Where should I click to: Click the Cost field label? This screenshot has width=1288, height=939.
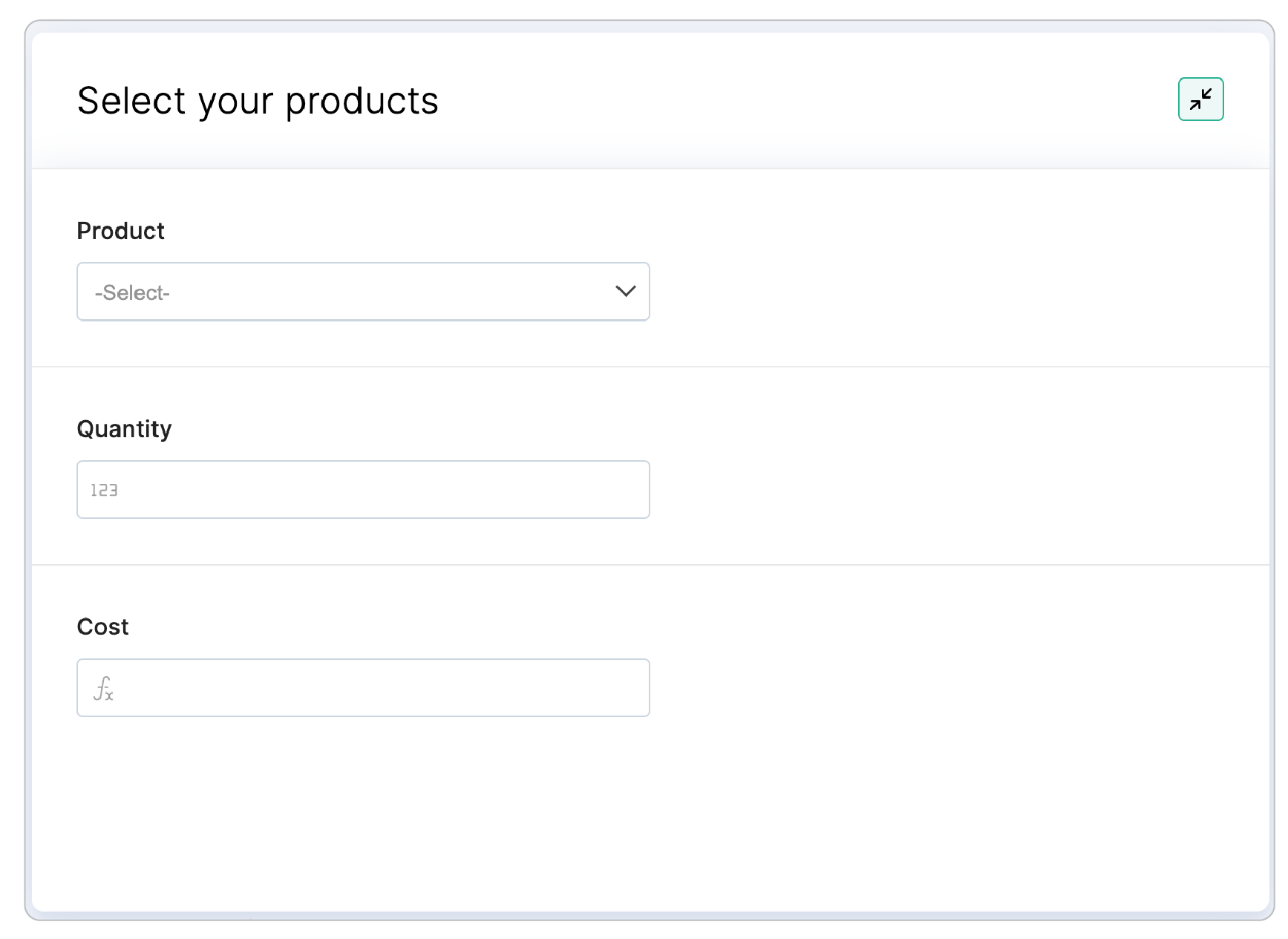102,627
